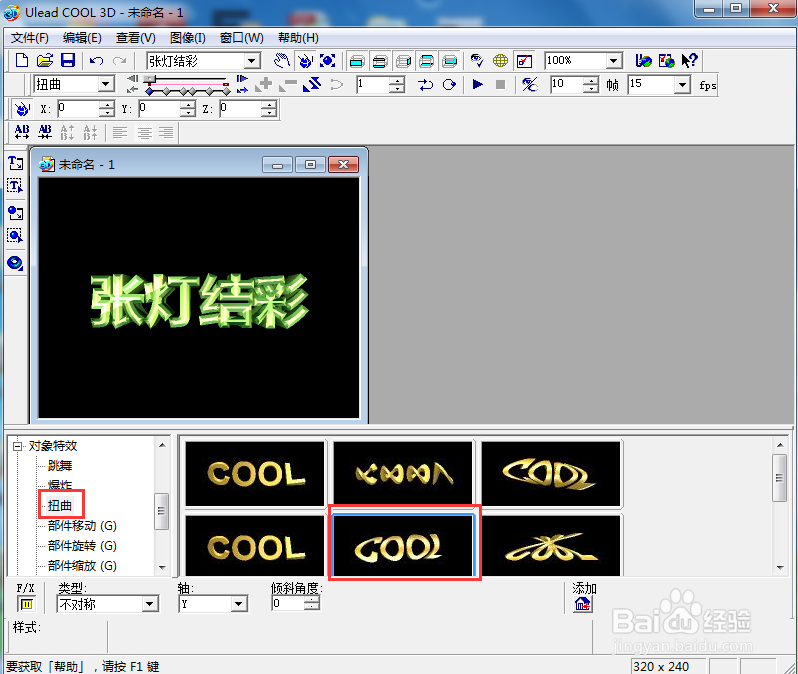Open the 帮助(H) menu
This screenshot has width=798, height=674.
(298, 38)
